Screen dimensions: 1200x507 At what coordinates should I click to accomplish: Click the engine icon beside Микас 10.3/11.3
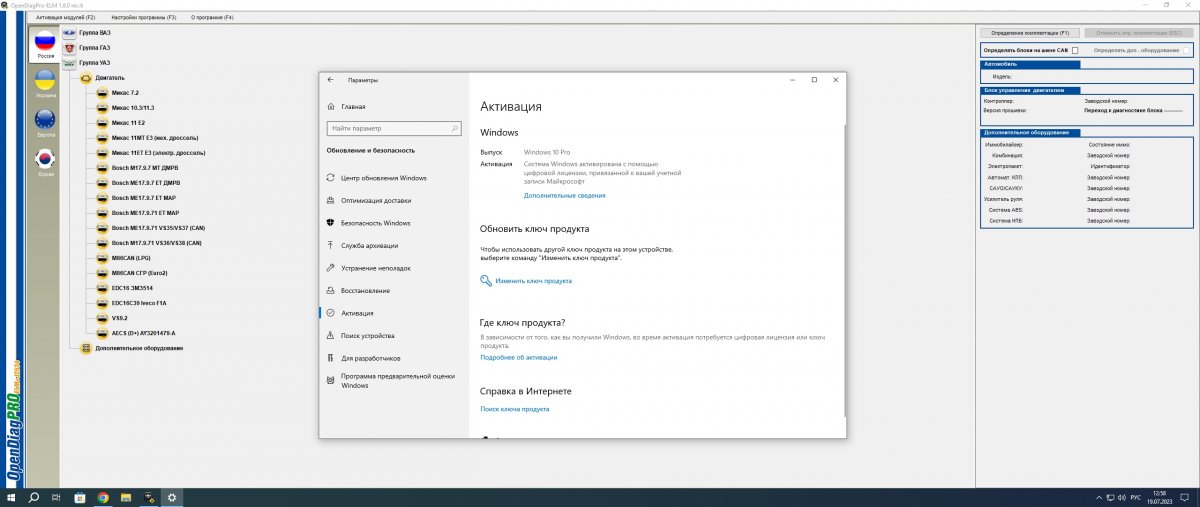click(x=102, y=108)
